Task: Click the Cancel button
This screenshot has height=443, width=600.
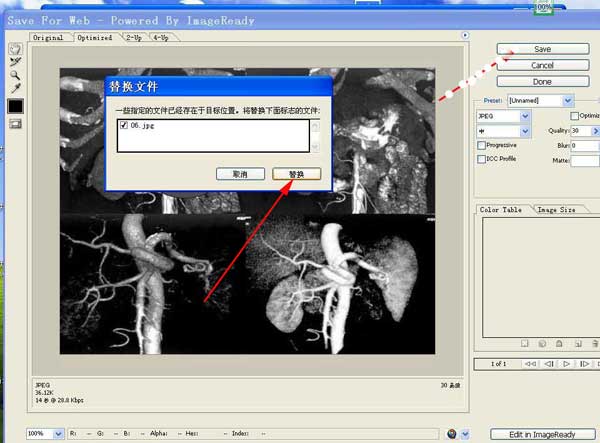Action: coord(543,65)
